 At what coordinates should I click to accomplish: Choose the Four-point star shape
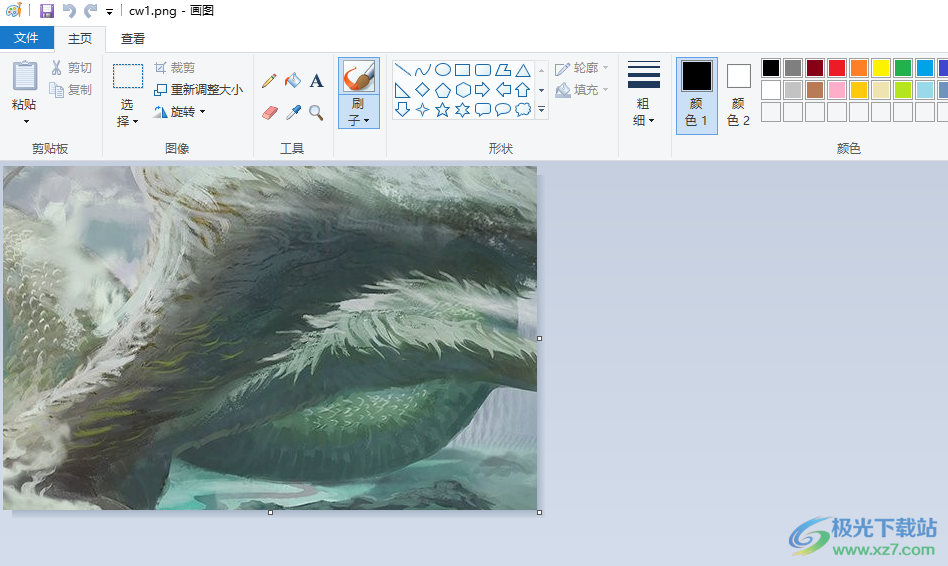tap(423, 109)
